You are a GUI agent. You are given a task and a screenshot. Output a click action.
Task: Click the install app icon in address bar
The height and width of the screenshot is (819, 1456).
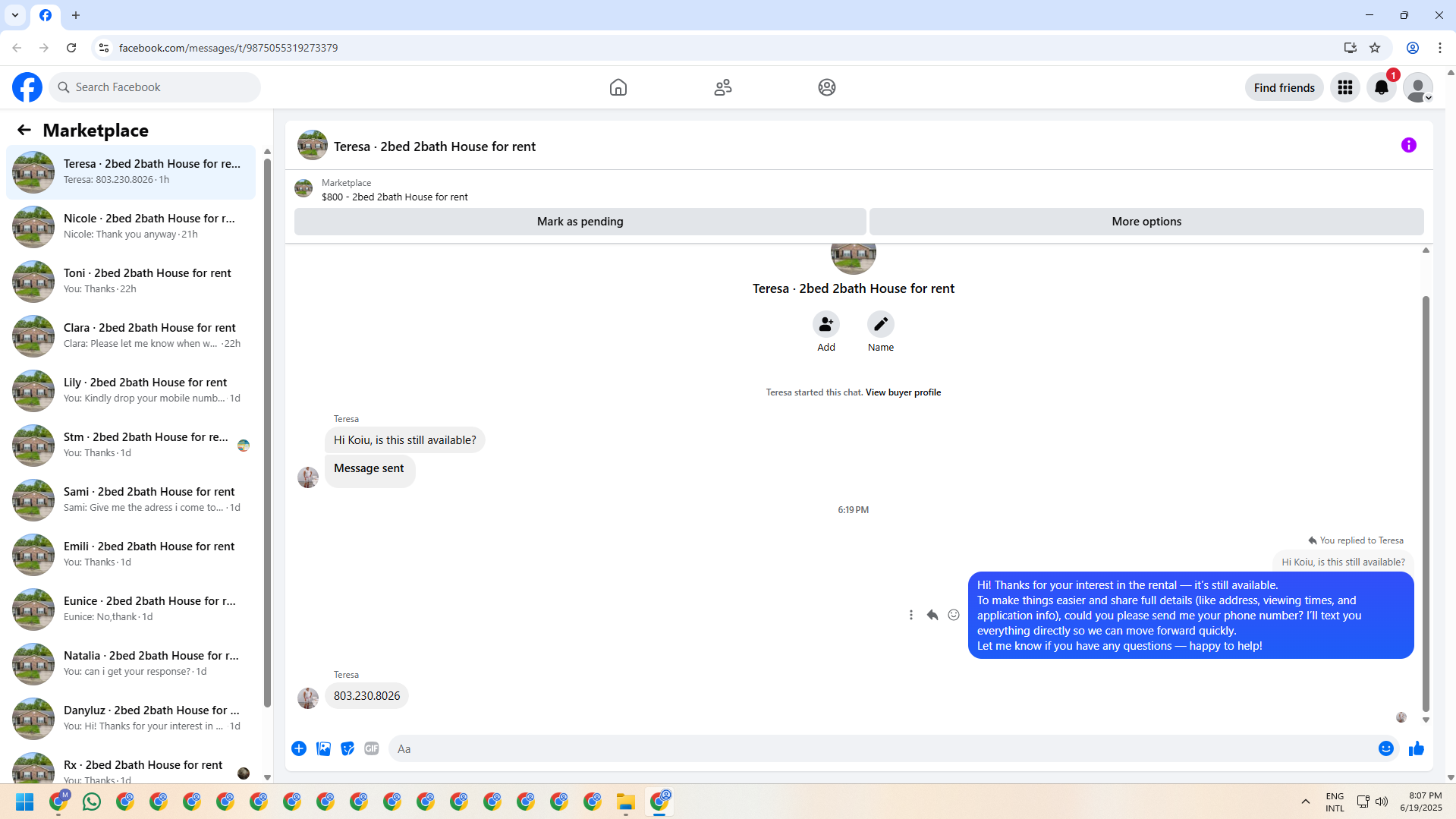1350,48
